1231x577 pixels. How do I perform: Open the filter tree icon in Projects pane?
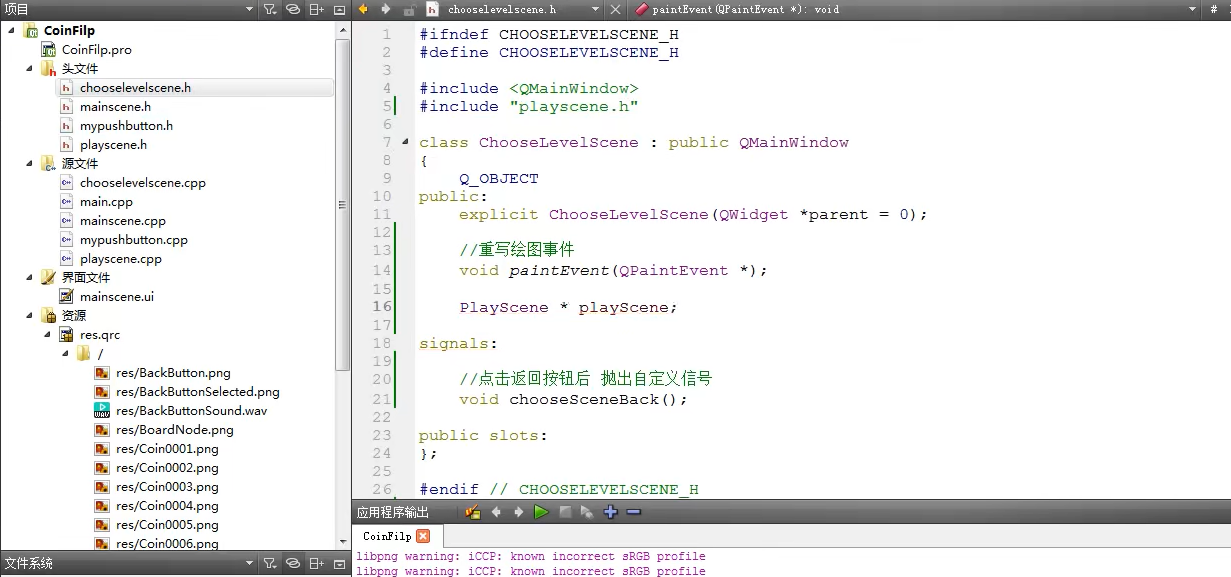[x=270, y=9]
